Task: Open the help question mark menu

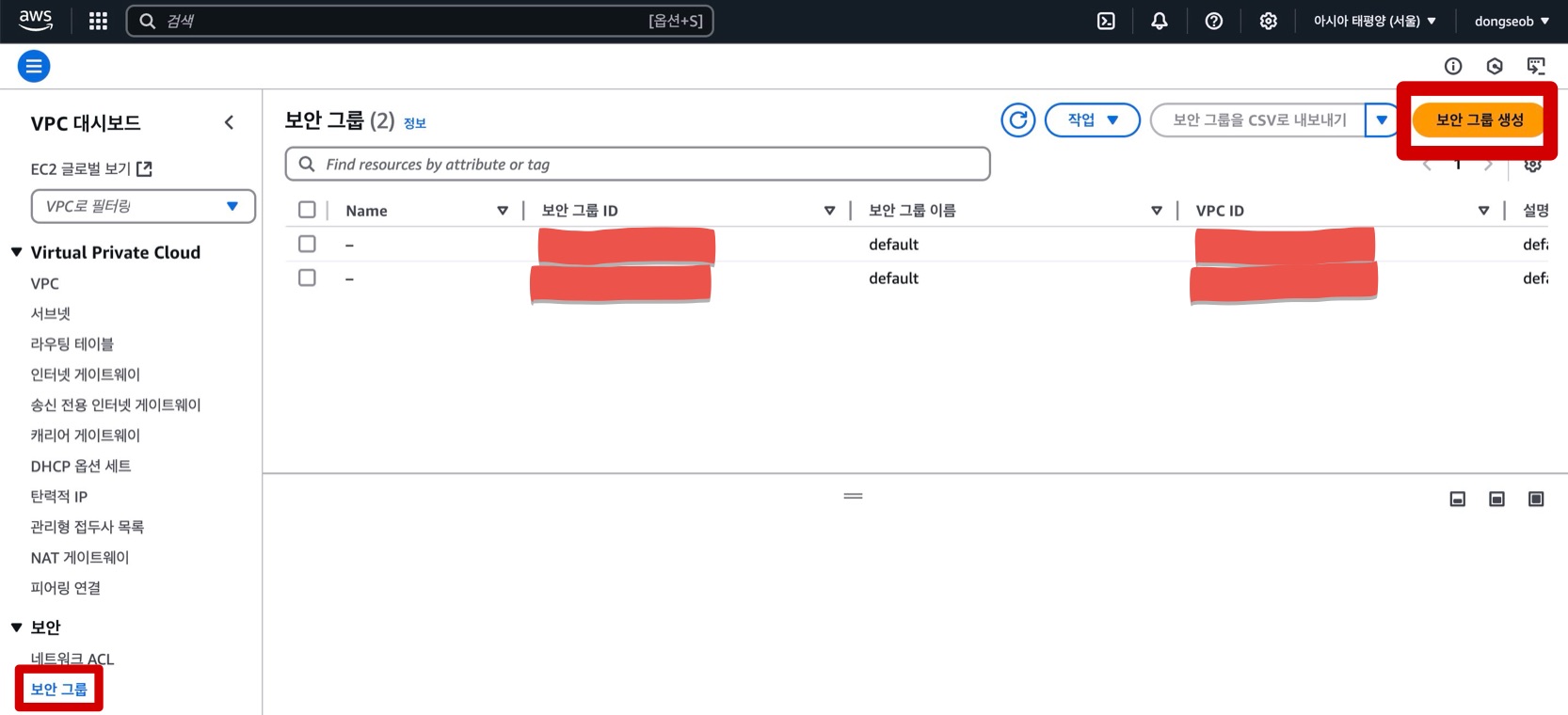Action: click(1214, 21)
